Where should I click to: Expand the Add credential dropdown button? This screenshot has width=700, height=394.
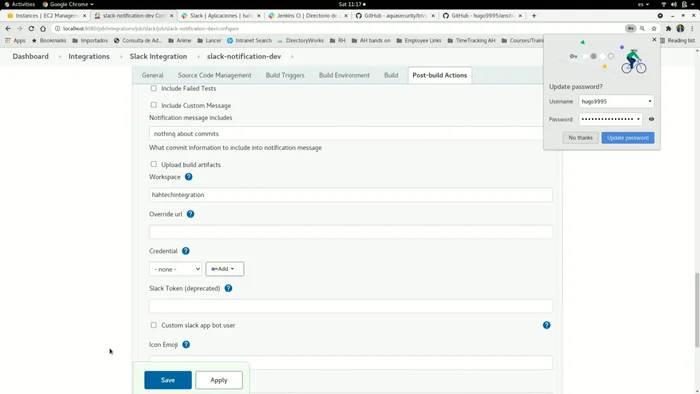click(225, 269)
